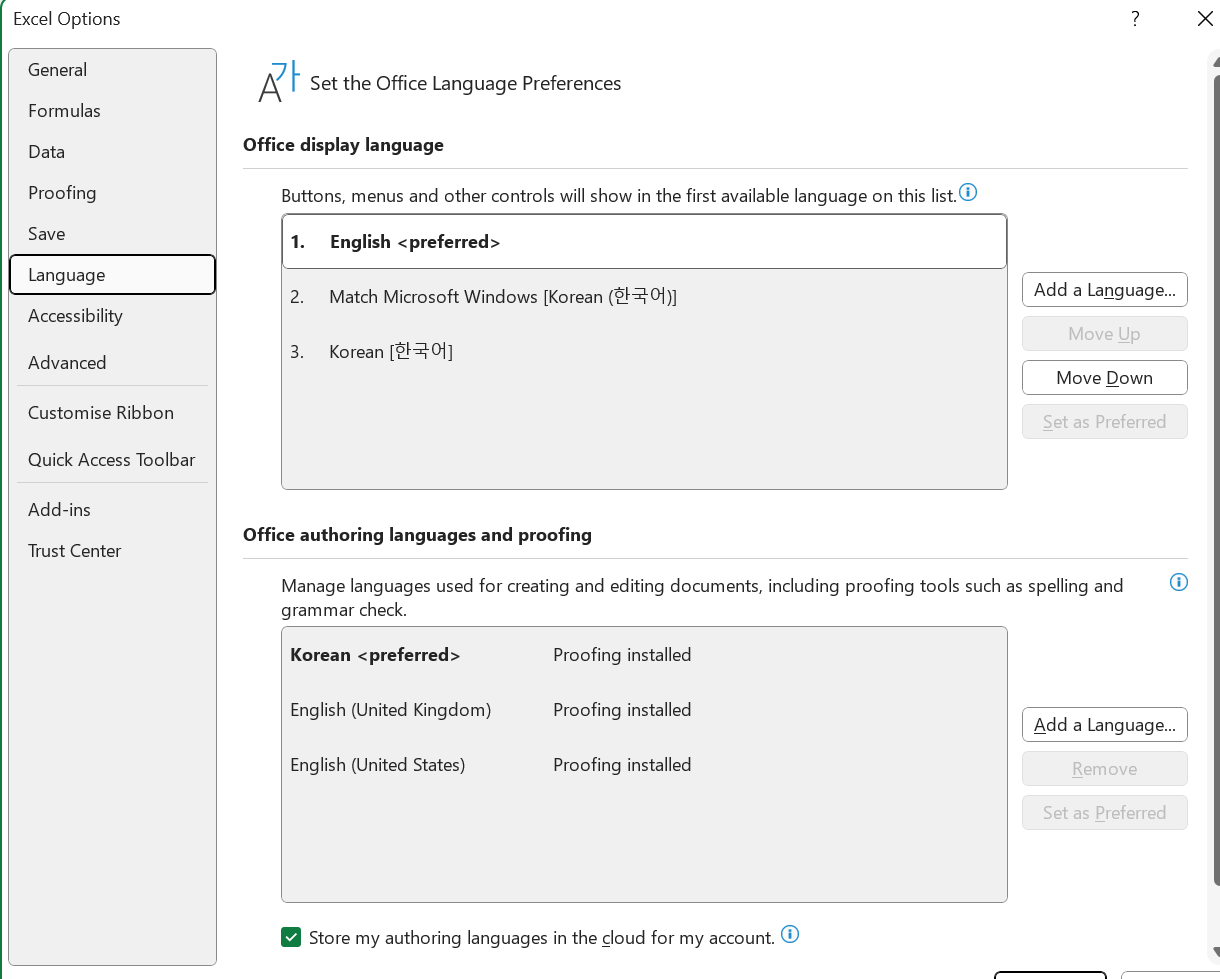Click the info icon next to cloud storage checkbox
The height and width of the screenshot is (979, 1220).
coord(790,935)
